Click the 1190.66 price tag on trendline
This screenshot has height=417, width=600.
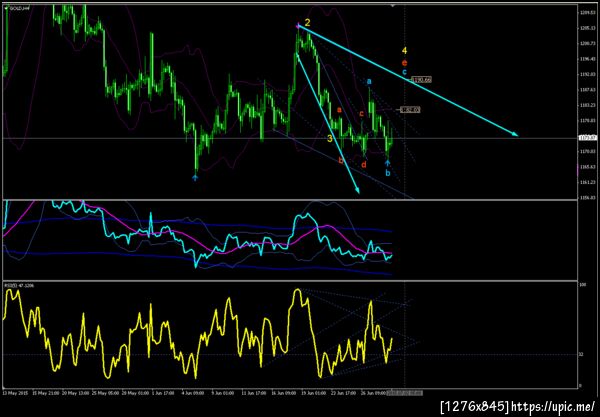(x=422, y=80)
